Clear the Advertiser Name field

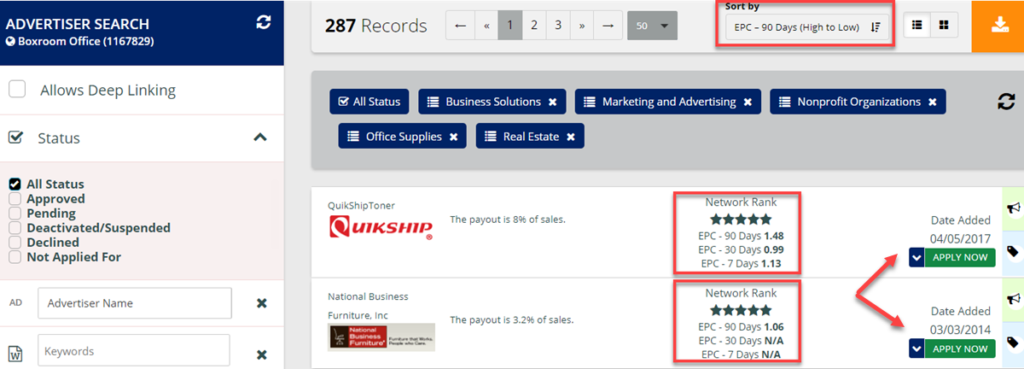point(261,303)
